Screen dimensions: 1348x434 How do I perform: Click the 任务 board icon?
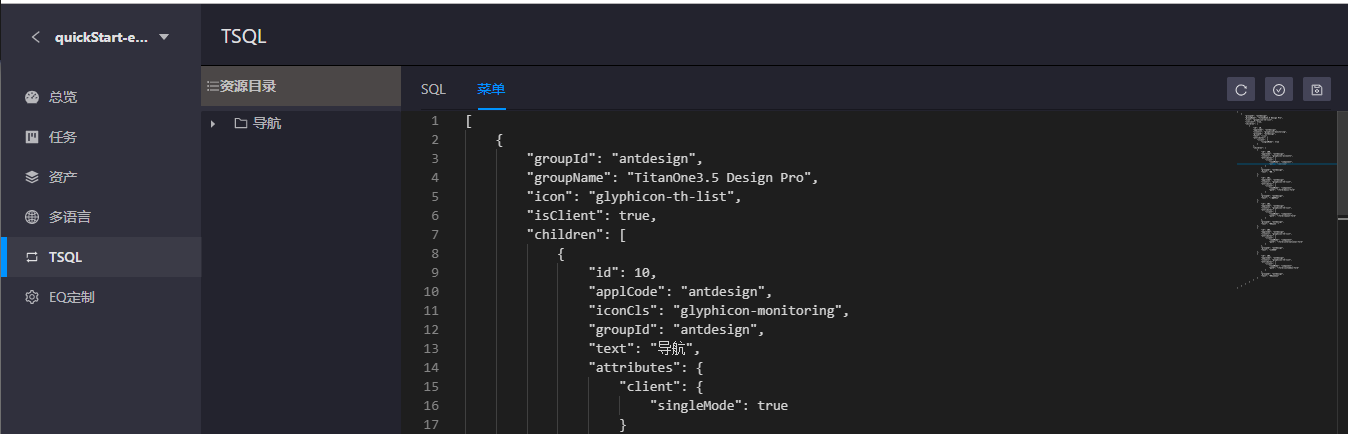pos(32,137)
